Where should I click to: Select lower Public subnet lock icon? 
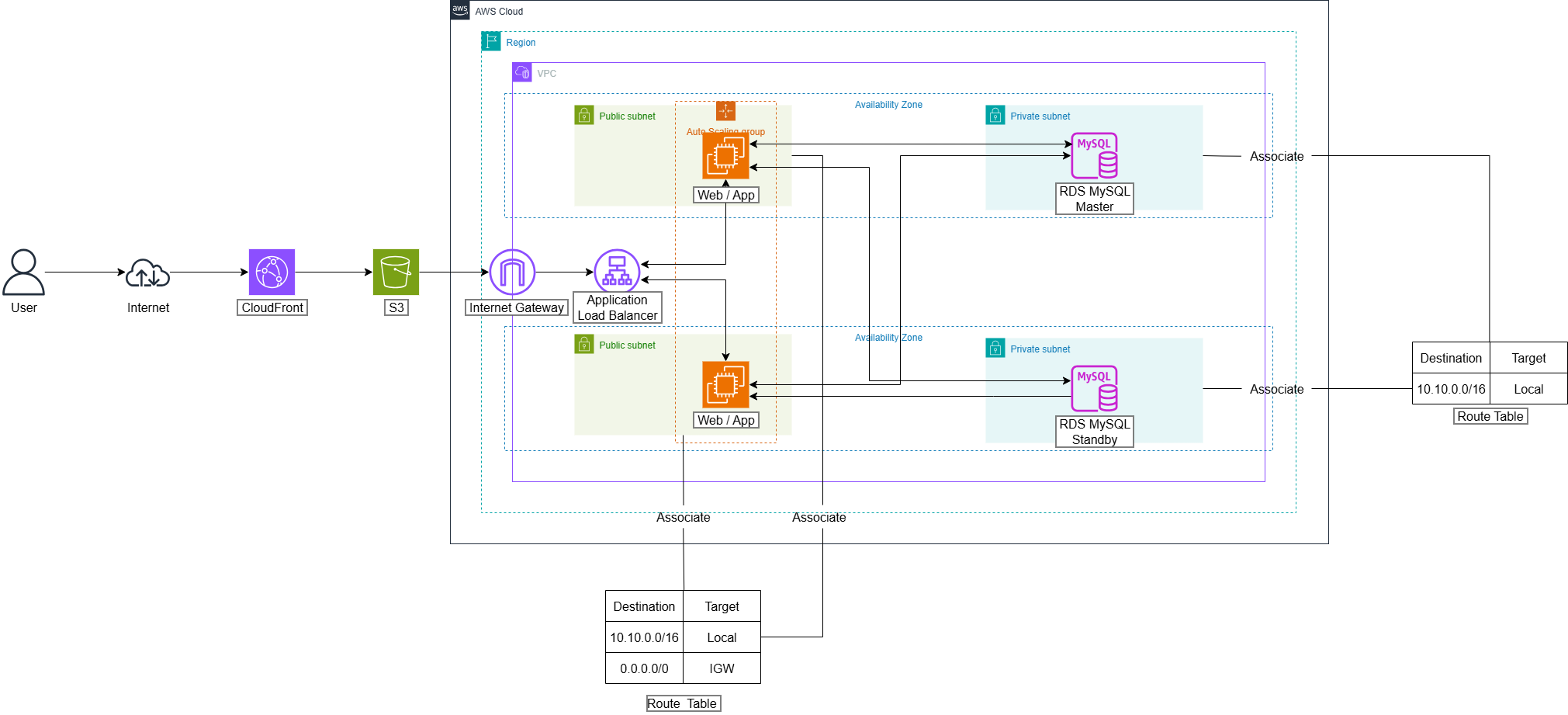click(584, 344)
